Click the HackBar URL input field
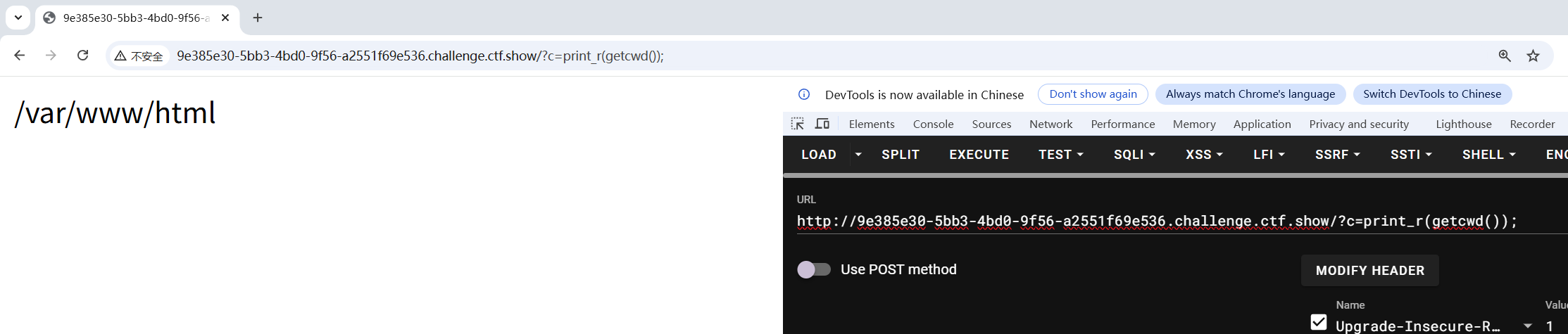 coord(1156,221)
